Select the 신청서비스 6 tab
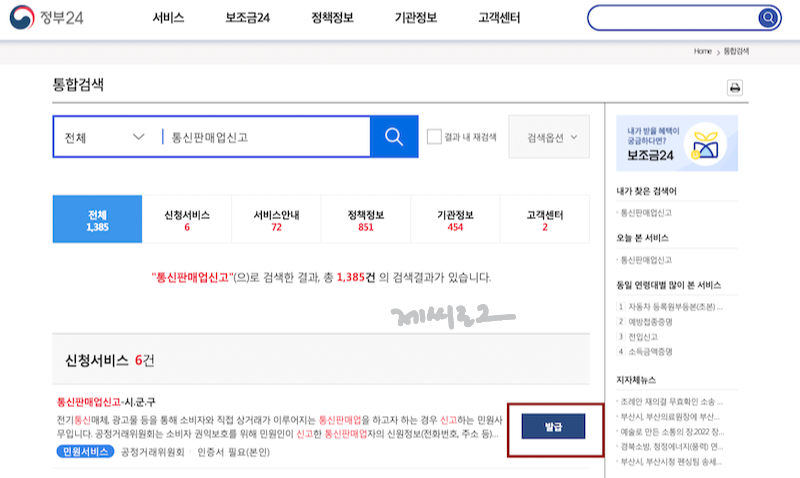Image resolution: width=800 pixels, height=478 pixels. (x=187, y=219)
